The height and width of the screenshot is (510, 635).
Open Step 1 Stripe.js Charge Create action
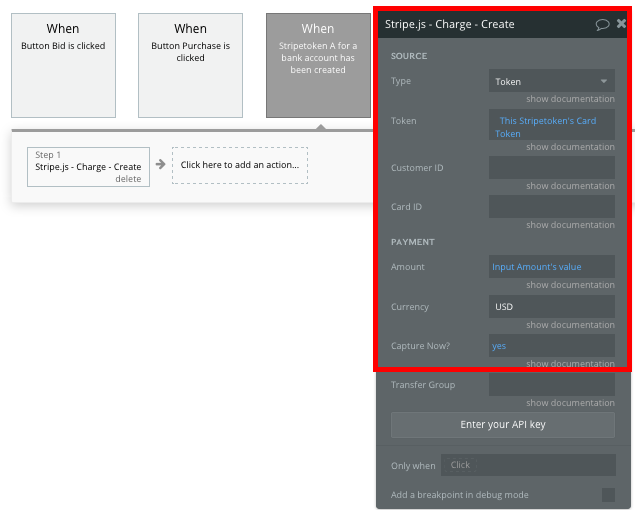pos(88,167)
